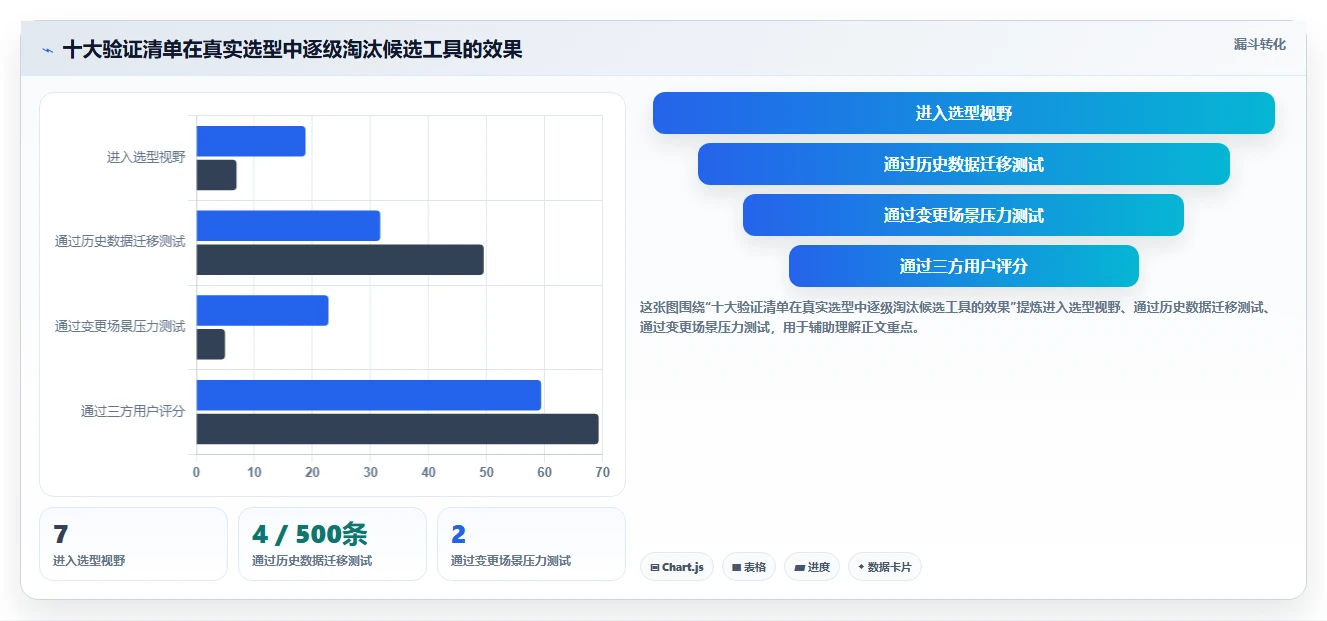The image size is (1327, 621).
Task: Click the 数据卡片 chip
Action: point(884,567)
